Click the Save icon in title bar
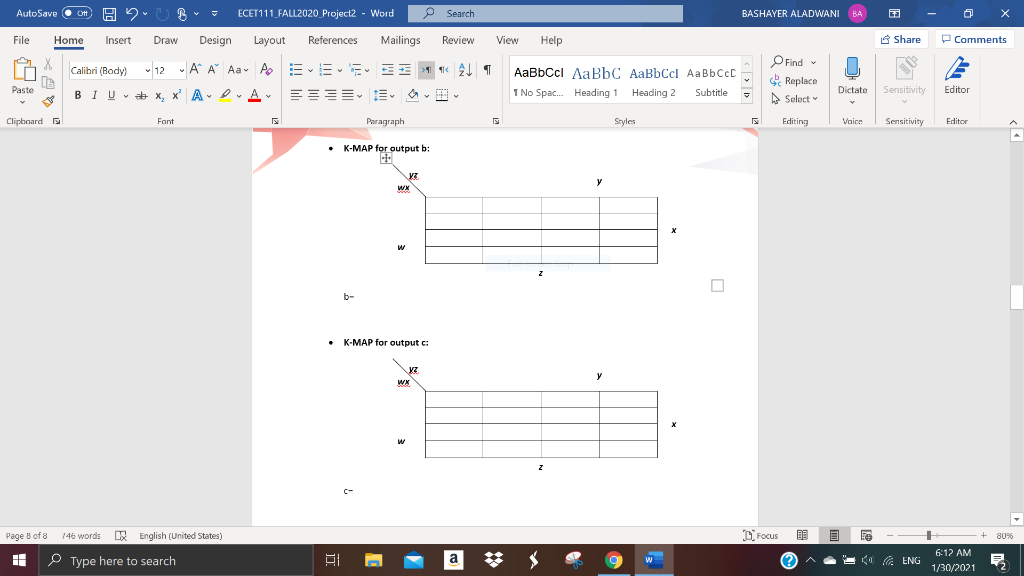The height and width of the screenshot is (576, 1024). (109, 14)
